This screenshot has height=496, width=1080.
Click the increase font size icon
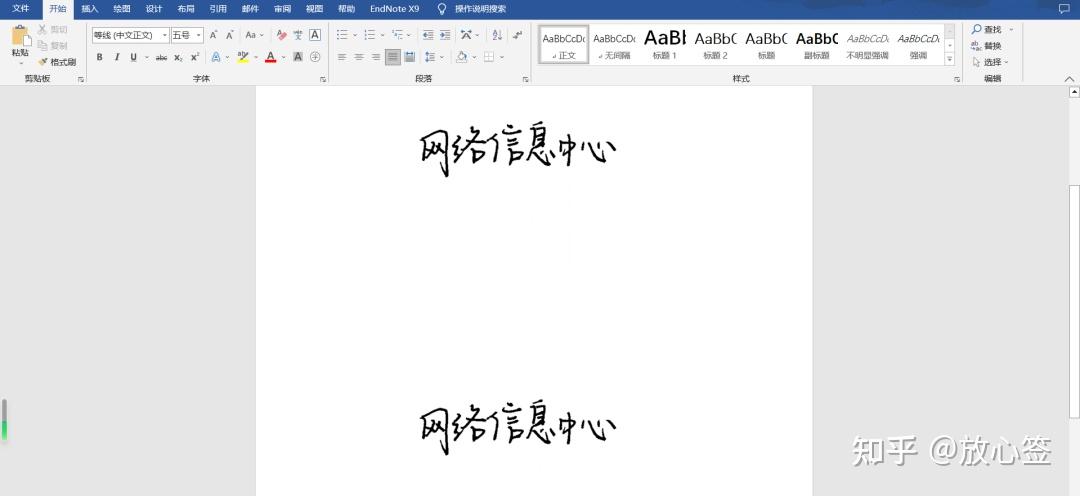pyautogui.click(x=214, y=35)
